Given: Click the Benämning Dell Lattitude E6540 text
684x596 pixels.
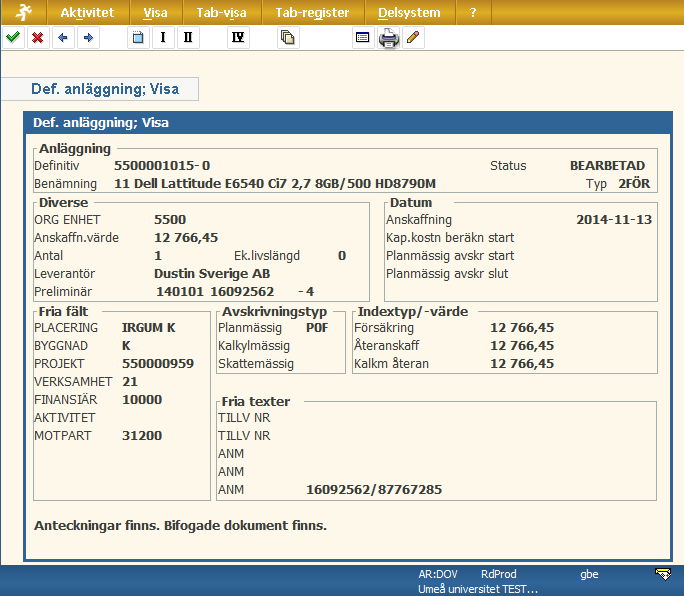Looking at the screenshot, I should tap(275, 184).
